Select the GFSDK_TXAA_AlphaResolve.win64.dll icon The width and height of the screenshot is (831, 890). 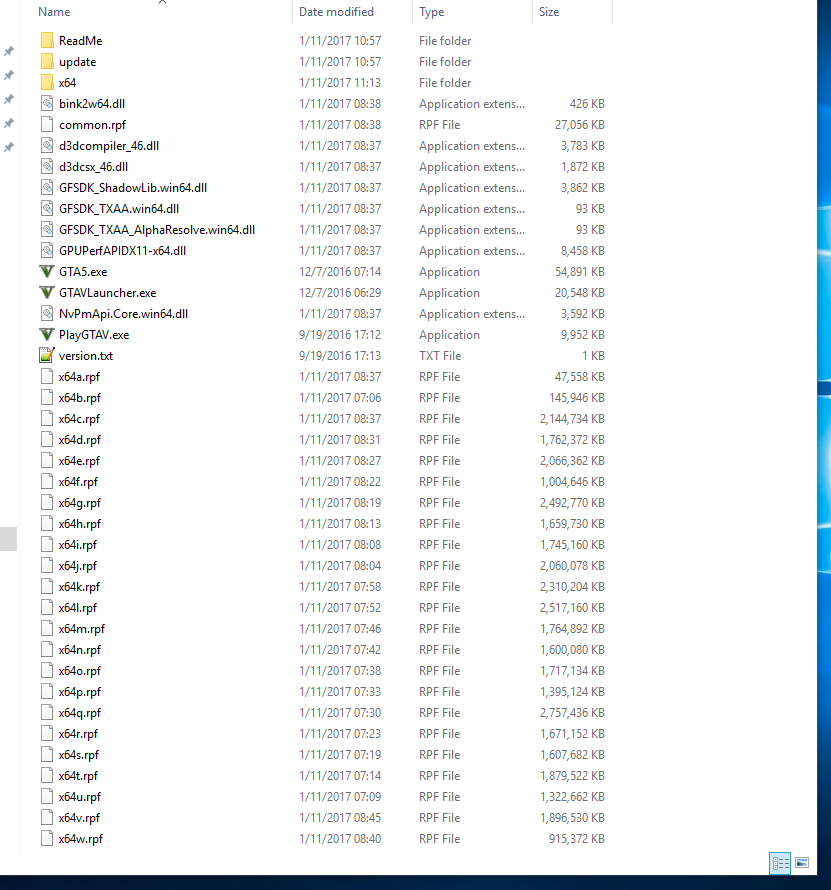click(x=47, y=230)
